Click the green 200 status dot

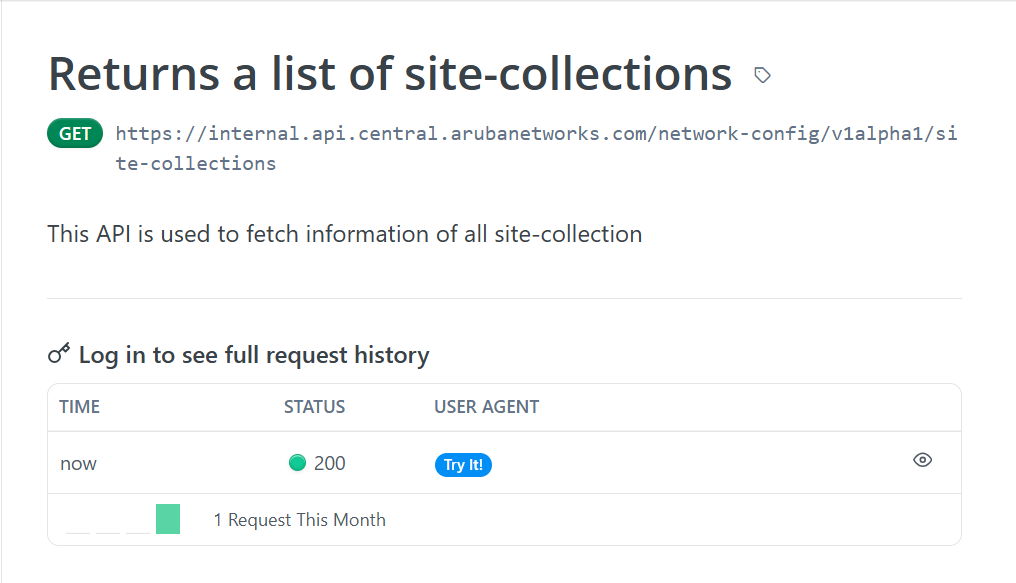297,463
